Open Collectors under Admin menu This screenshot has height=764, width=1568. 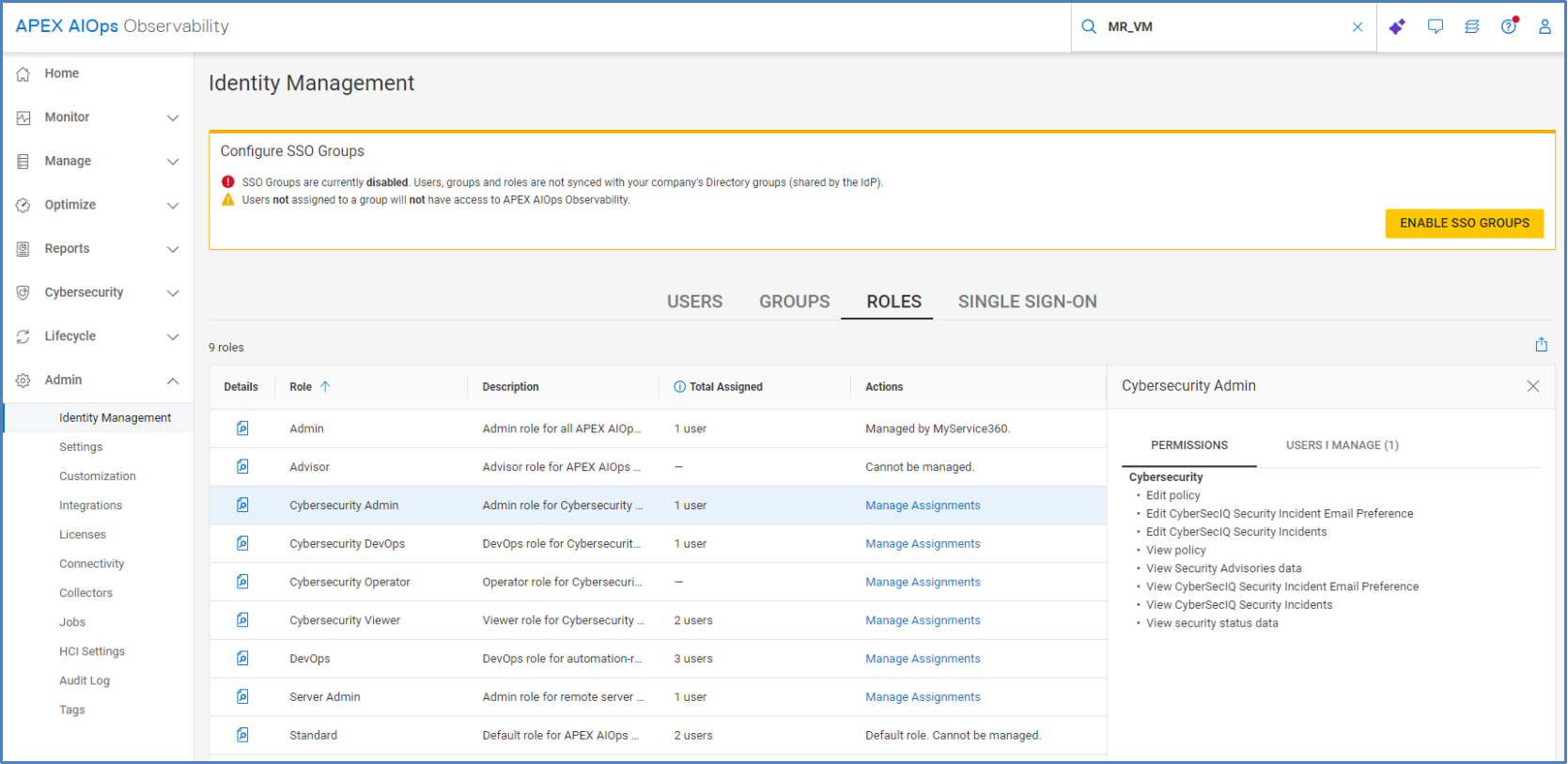pos(85,593)
